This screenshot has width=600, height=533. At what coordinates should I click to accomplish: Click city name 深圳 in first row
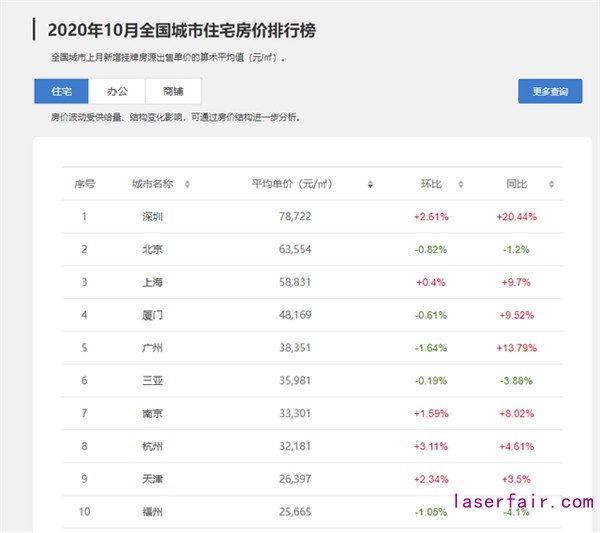[153, 216]
